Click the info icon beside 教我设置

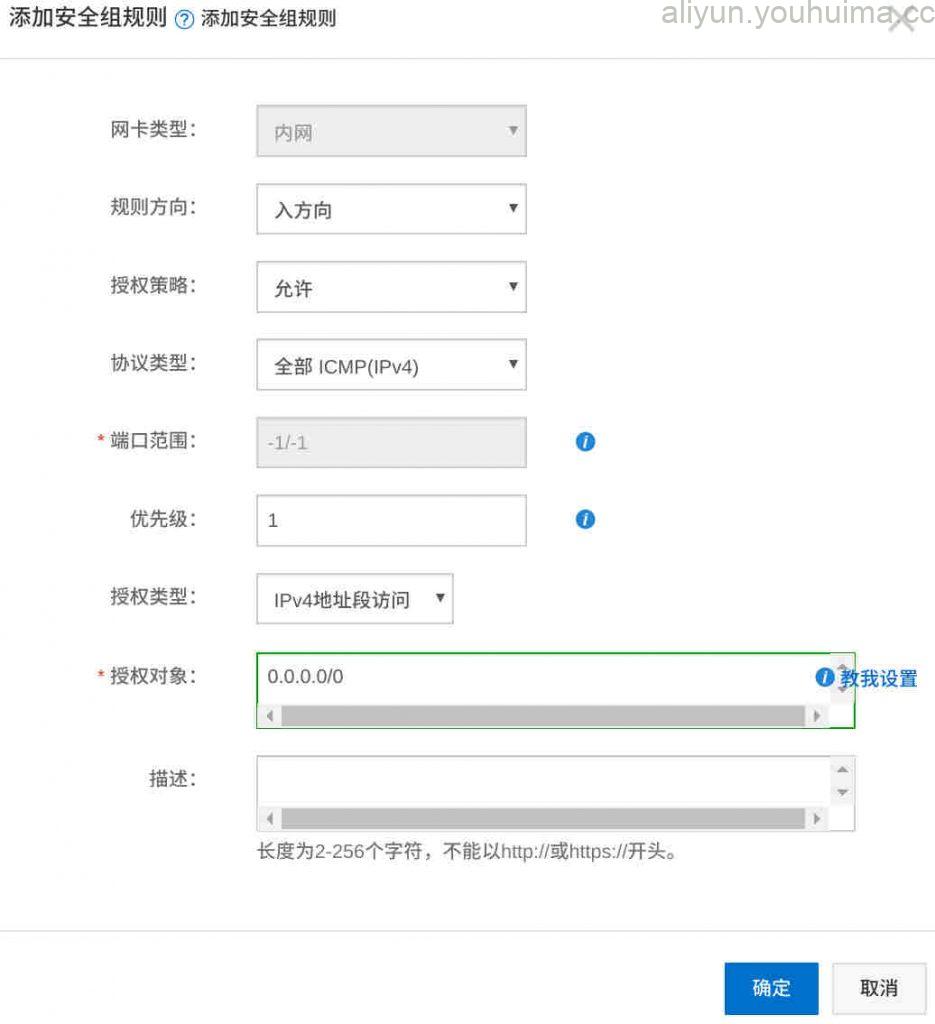pos(825,677)
